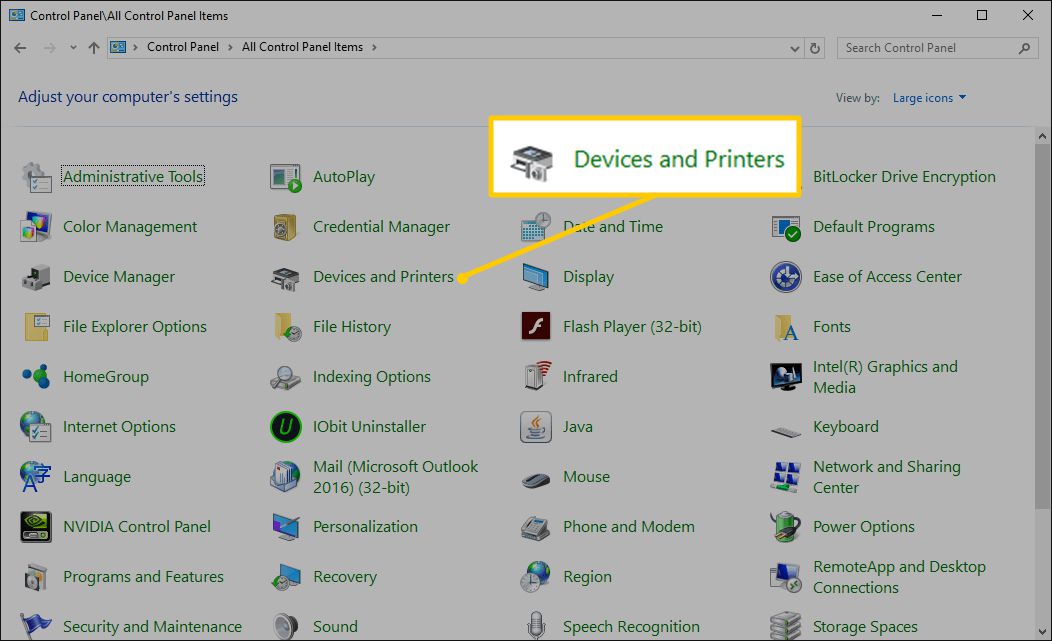Open the RemoteApp and Desktop Connections icon
Screen dimensions: 1052x641
click(786, 577)
